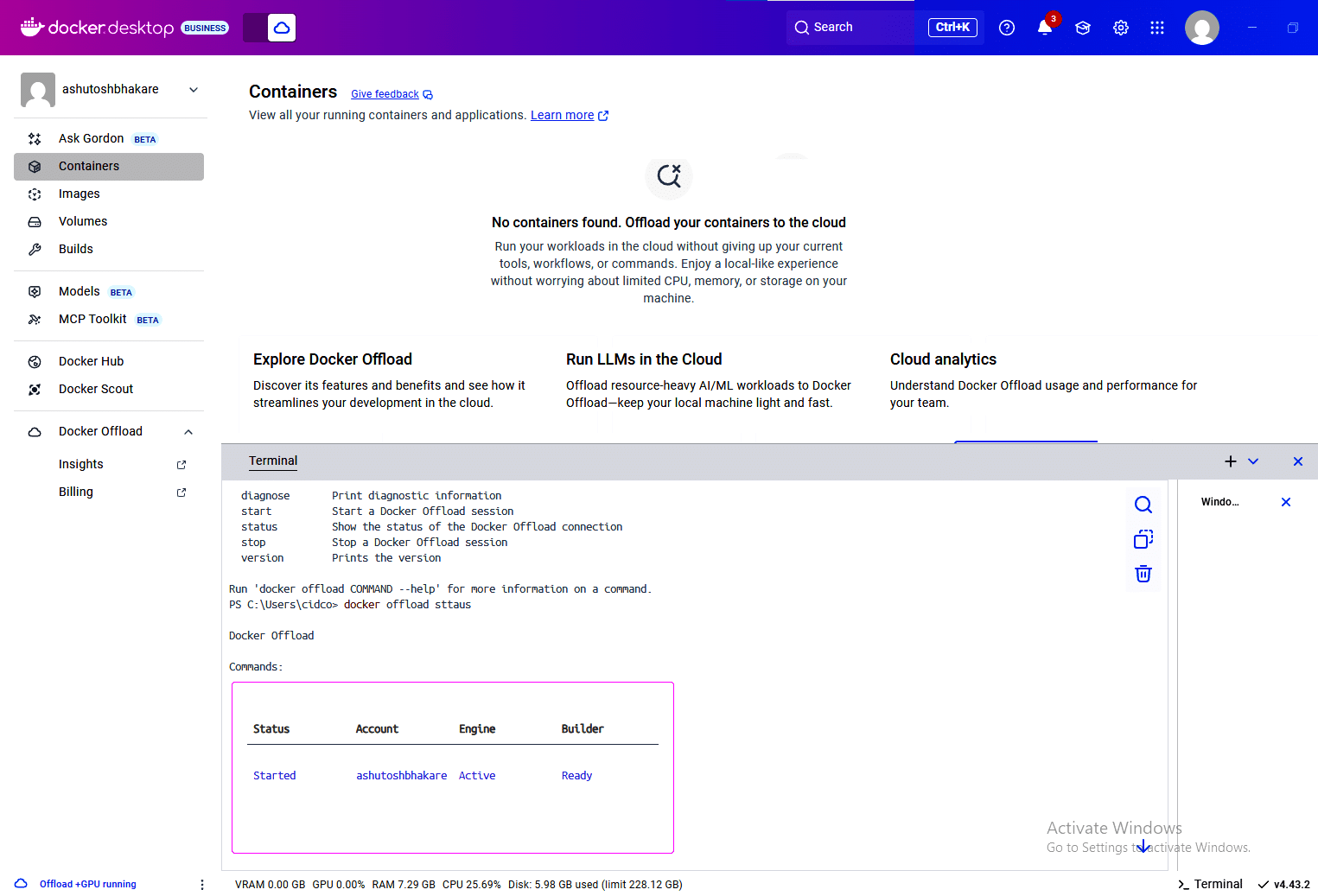Follow the Learn more link
1318x896 pixels.
(563, 114)
